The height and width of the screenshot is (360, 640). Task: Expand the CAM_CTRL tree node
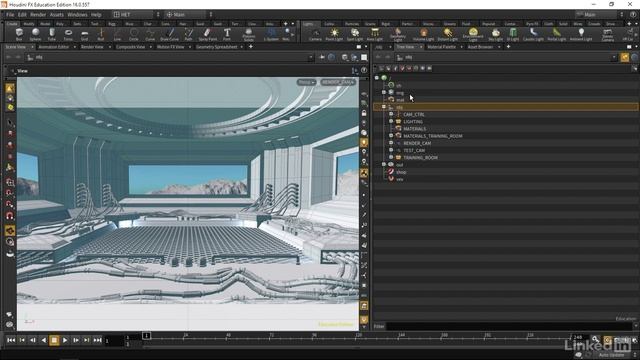(x=391, y=114)
